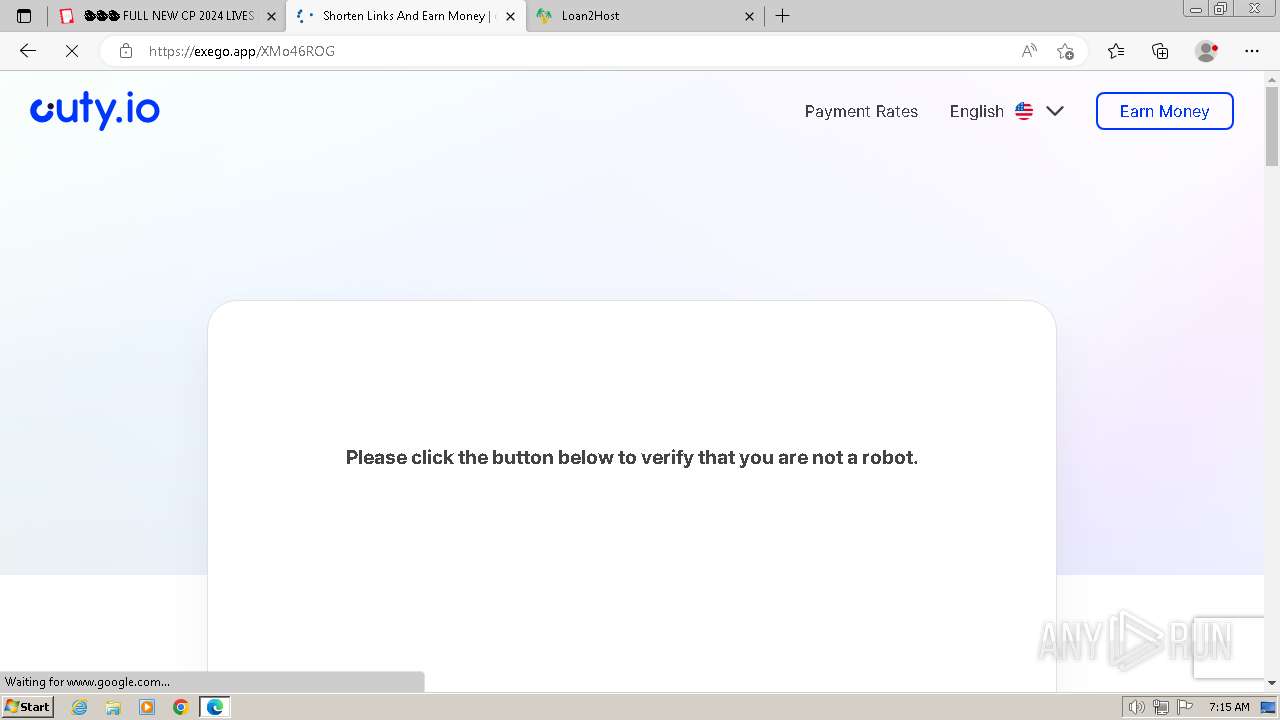This screenshot has width=1280, height=720.
Task: Click the Earn Money button
Action: coord(1164,111)
